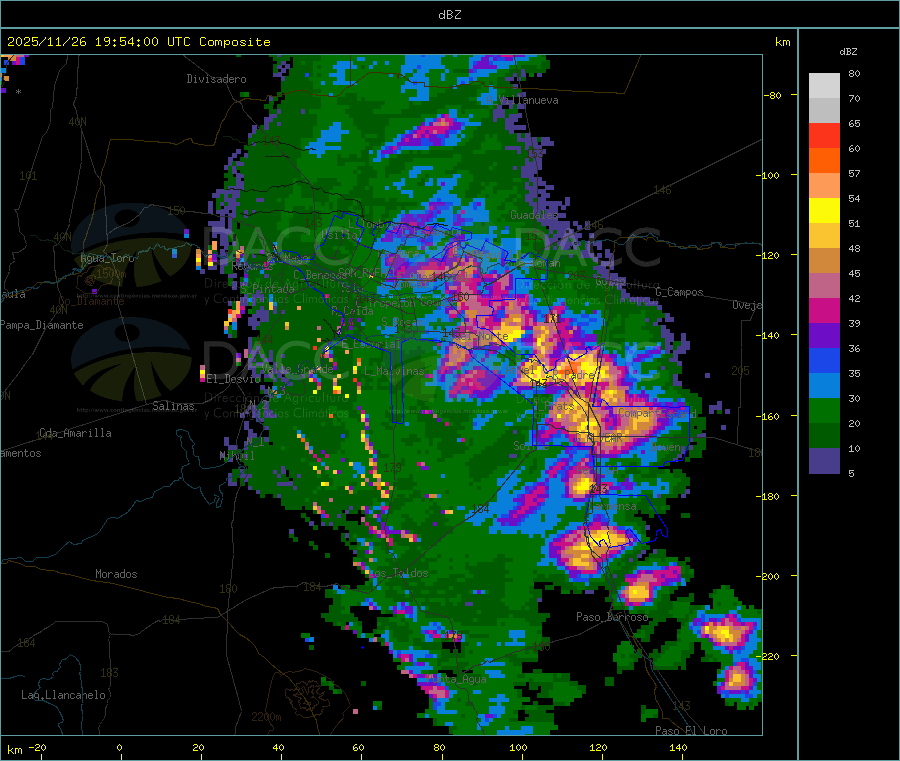
Task: Select the yellow 54 dBZ color swatch
Action: (824, 211)
